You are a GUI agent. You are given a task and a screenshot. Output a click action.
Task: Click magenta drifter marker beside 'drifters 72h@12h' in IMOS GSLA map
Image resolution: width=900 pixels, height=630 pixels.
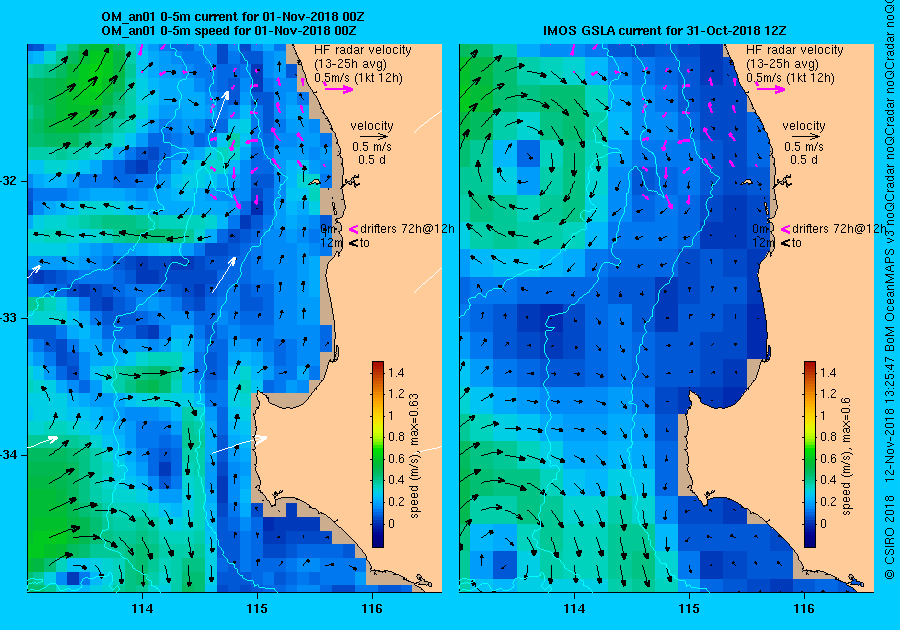tap(785, 229)
